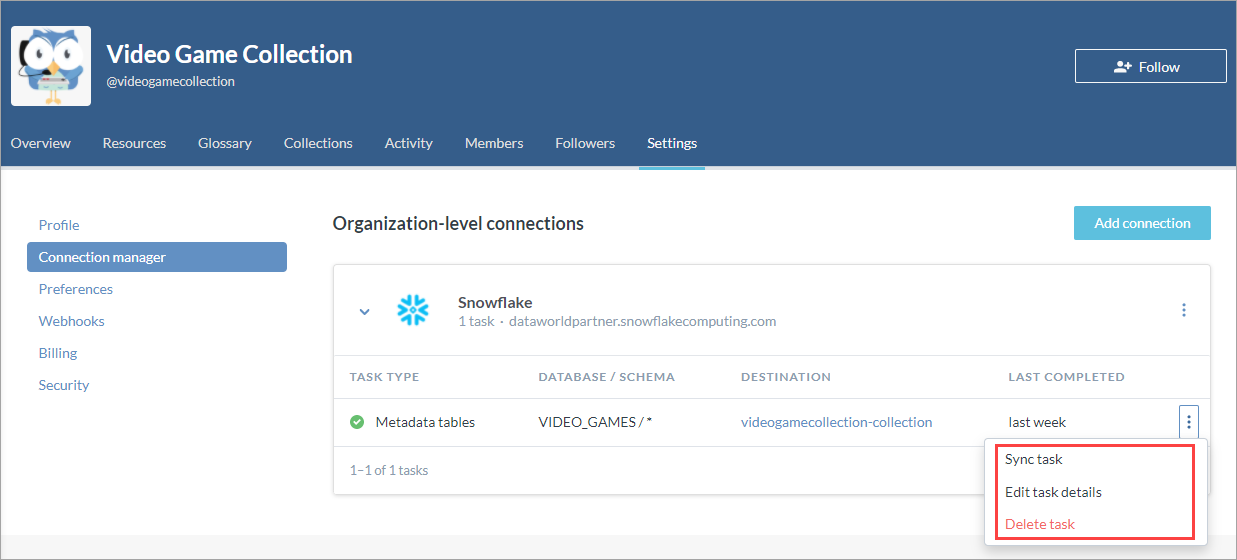Open Preferences in sidebar
1237x560 pixels.
point(76,289)
